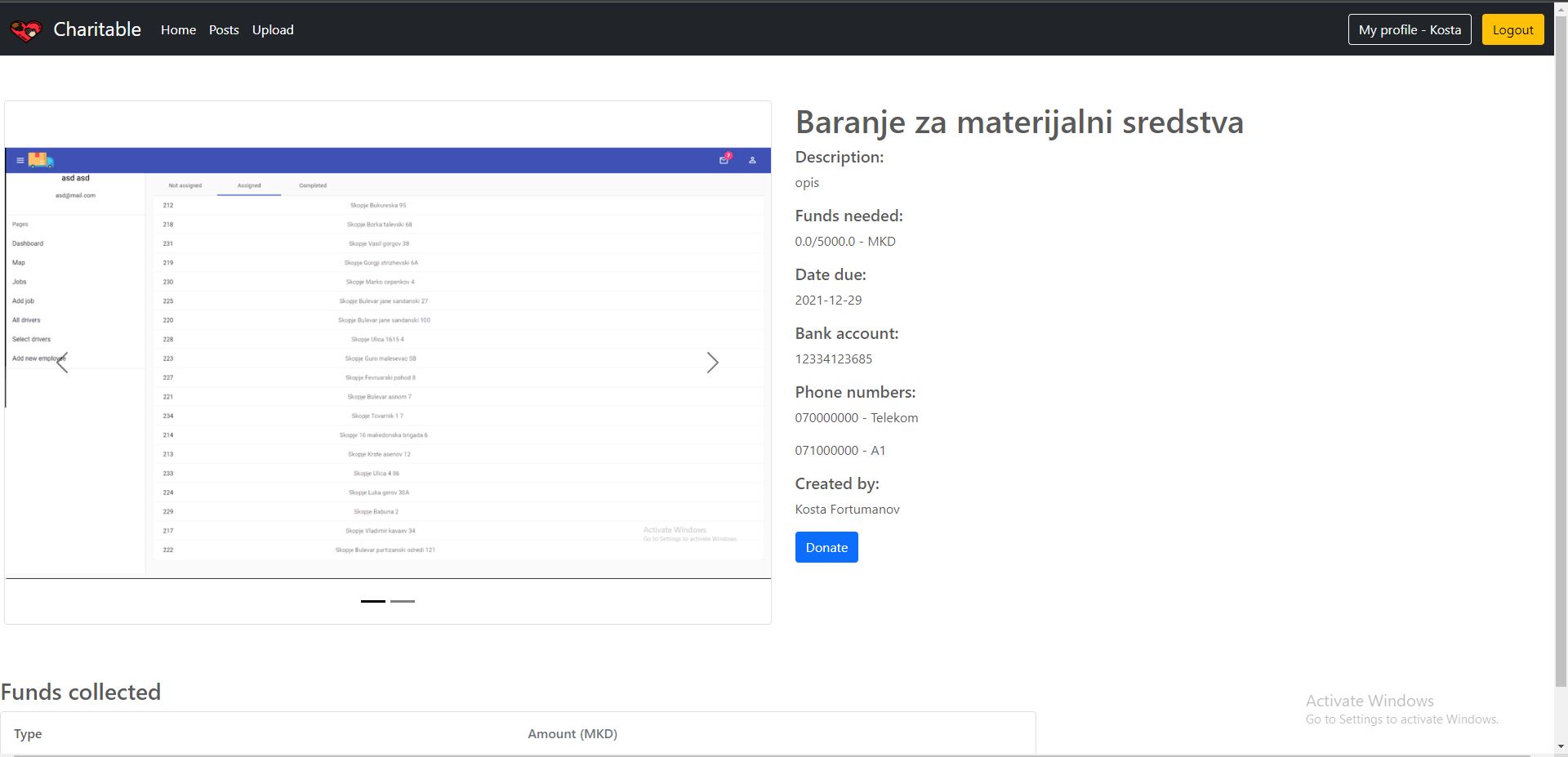Open My profile - Kosta
1568x757 pixels.
pos(1409,30)
